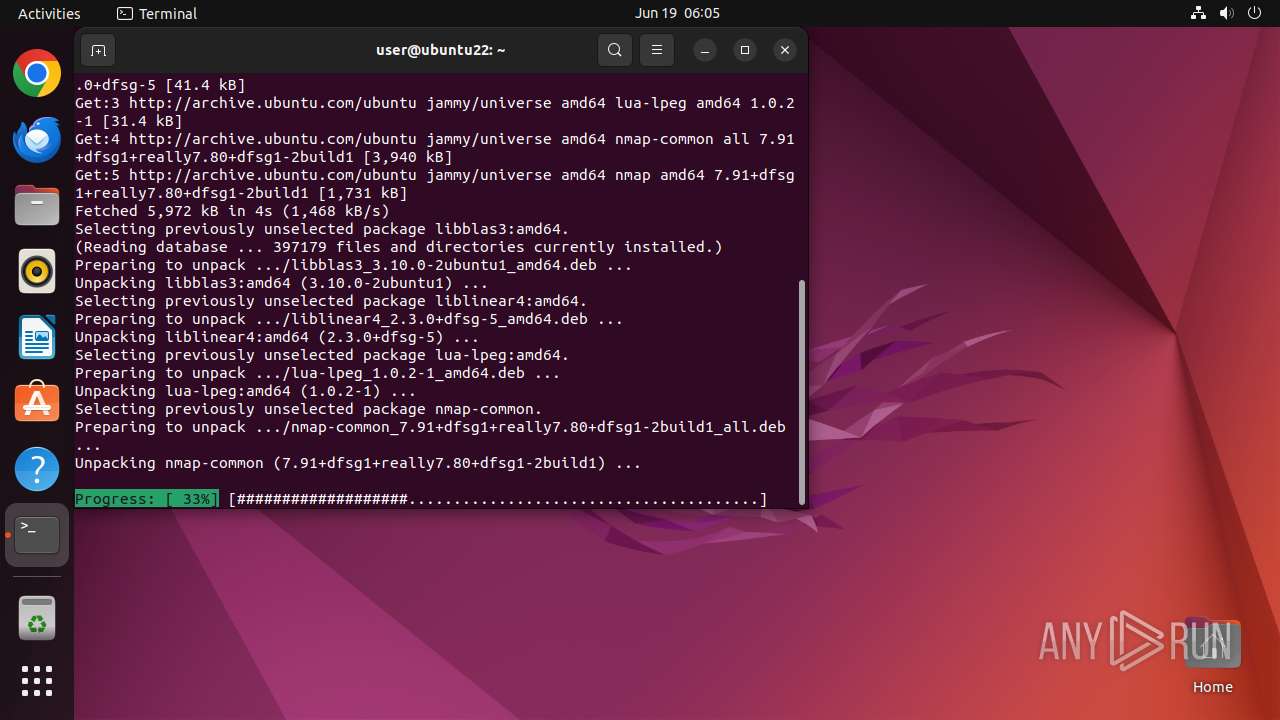Viewport: 1280px width, 720px height.
Task: Click 'Unpacking liblinear4:amd64 (2.3.0+dfsg-5)' line
Action: (x=277, y=337)
